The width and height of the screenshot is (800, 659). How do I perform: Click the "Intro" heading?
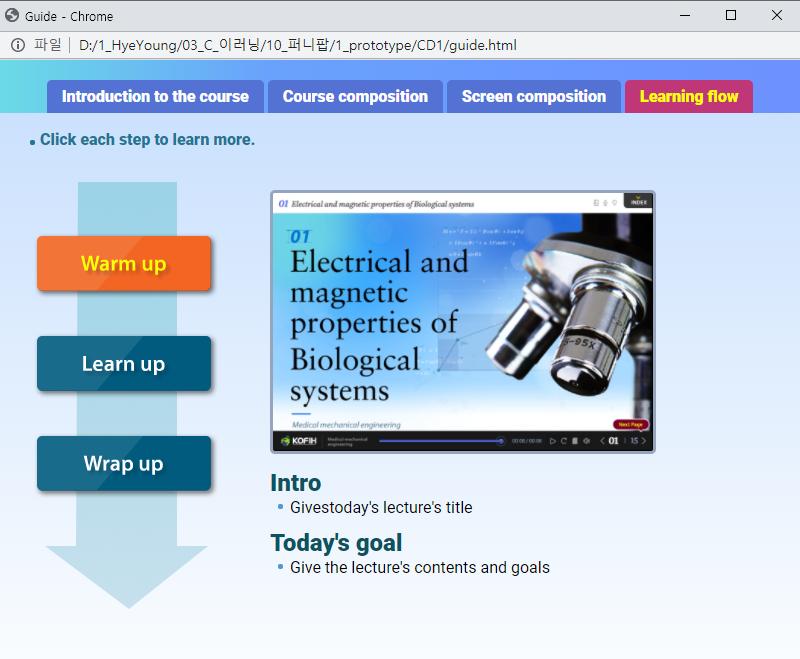click(x=295, y=483)
